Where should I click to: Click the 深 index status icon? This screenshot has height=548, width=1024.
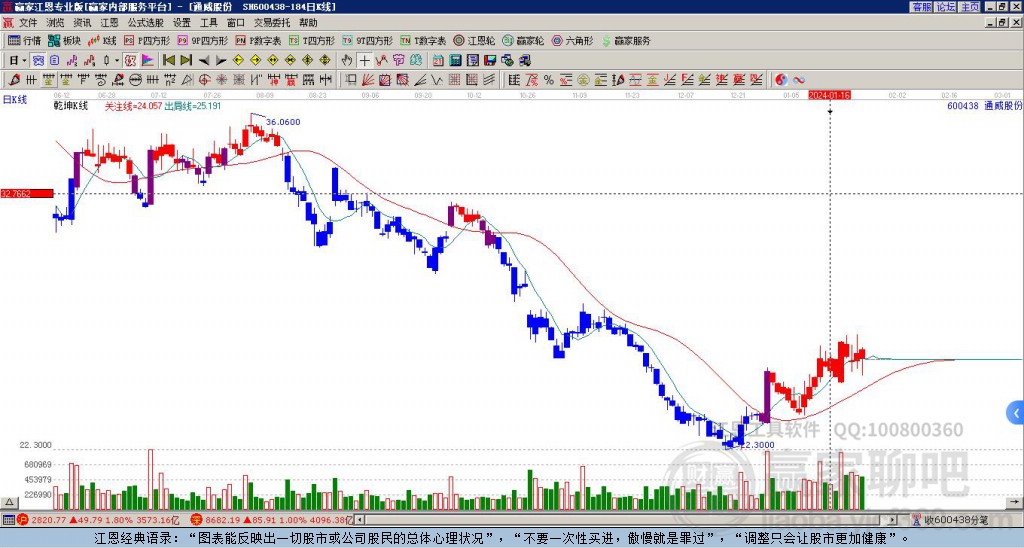coord(197,520)
